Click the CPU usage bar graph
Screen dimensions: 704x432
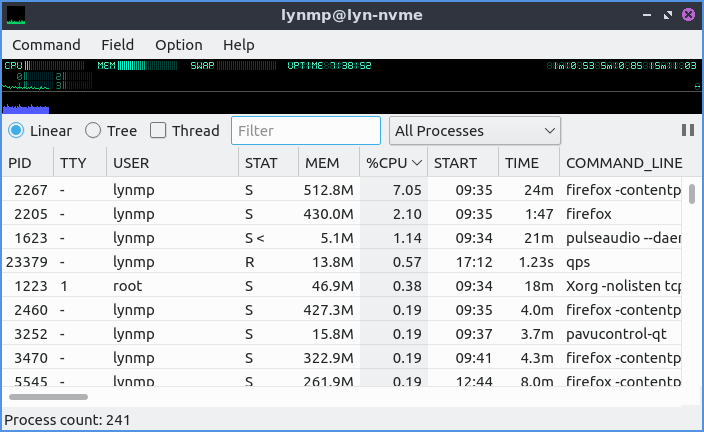[47, 66]
